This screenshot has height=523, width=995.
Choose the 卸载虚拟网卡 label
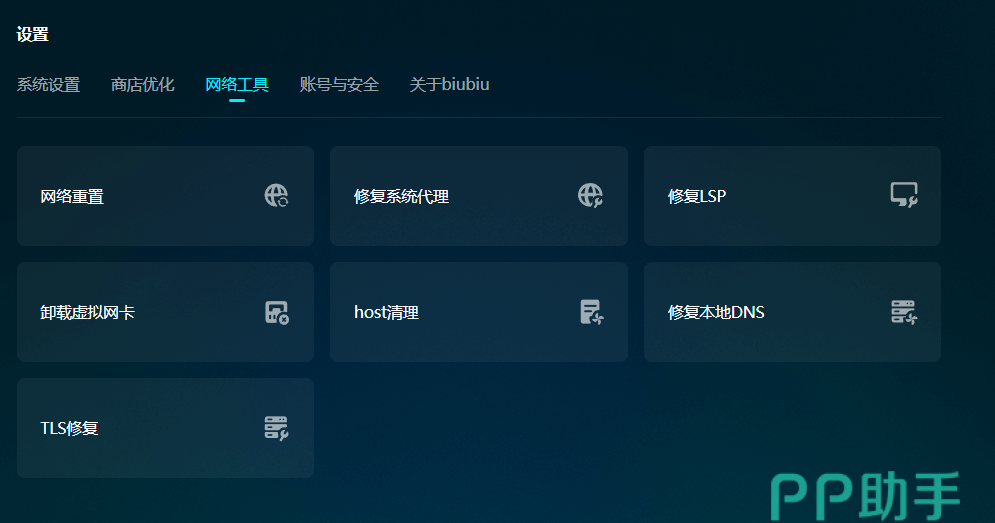coord(87,313)
